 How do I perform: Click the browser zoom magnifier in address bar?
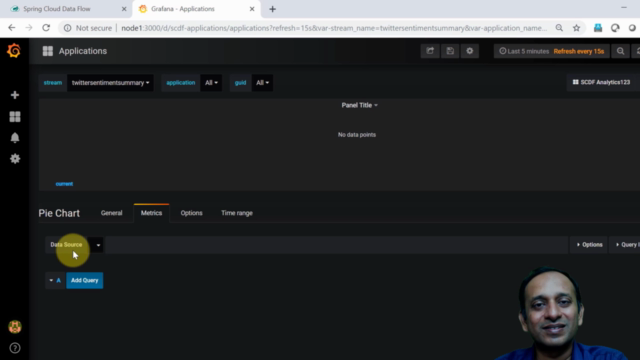(x=559, y=28)
